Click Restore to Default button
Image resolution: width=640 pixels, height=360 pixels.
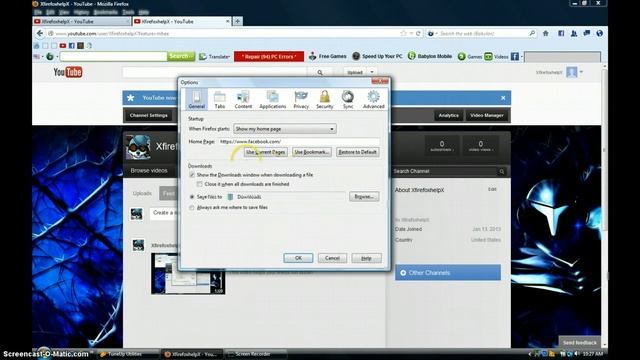coord(358,152)
